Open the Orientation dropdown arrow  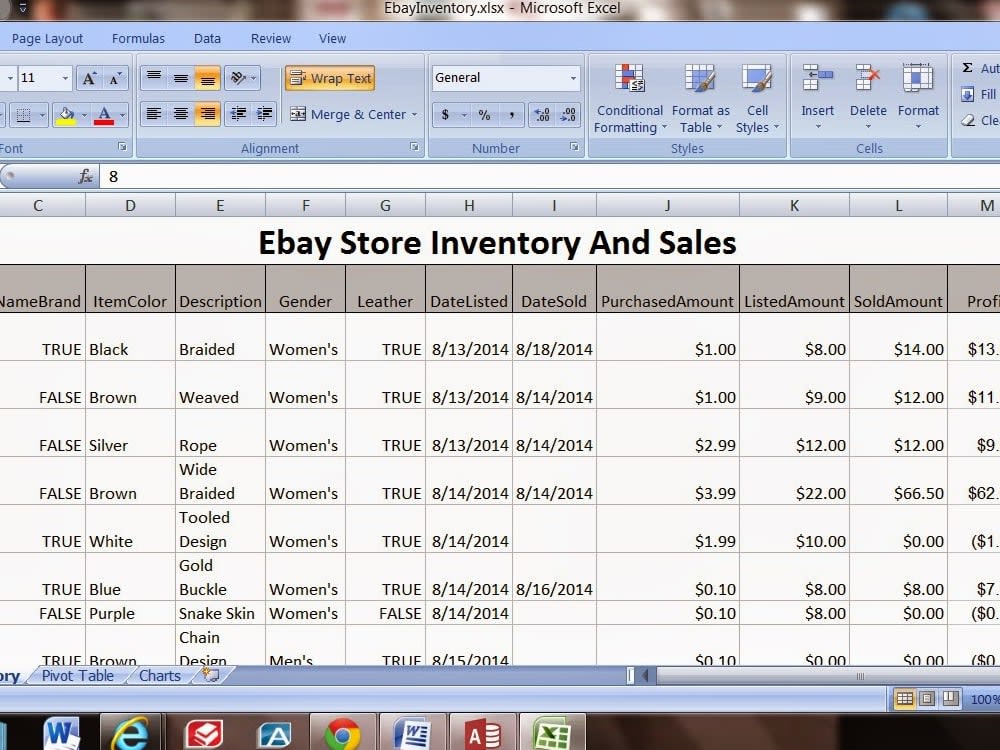pyautogui.click(x=254, y=78)
